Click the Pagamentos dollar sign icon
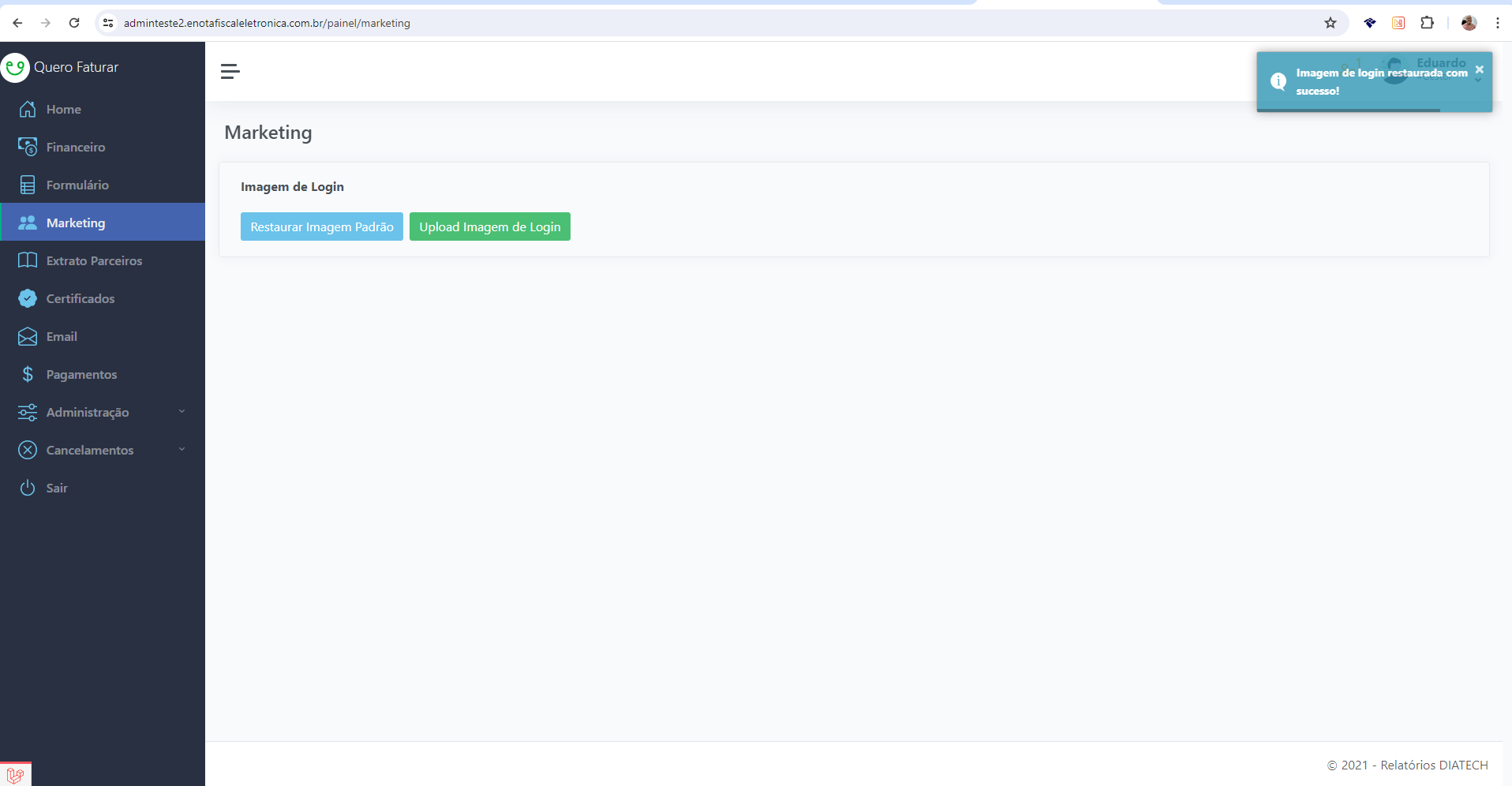 pos(28,374)
